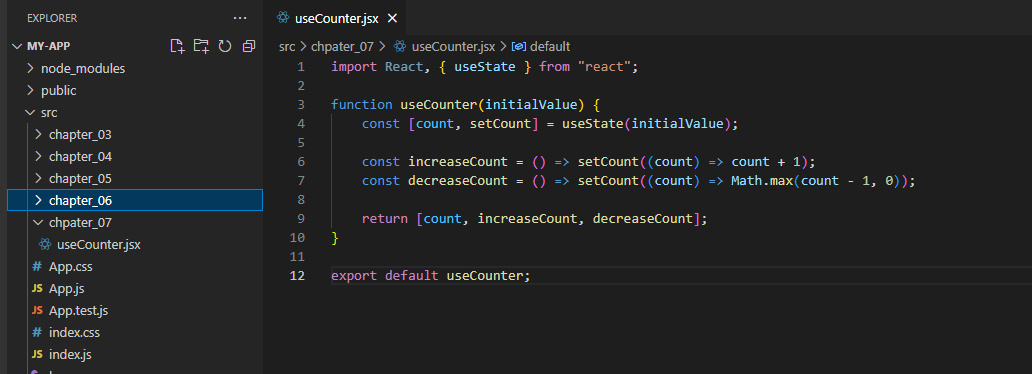This screenshot has width=1032, height=374.
Task: Refresh the Explorer file tree
Action: [225, 46]
